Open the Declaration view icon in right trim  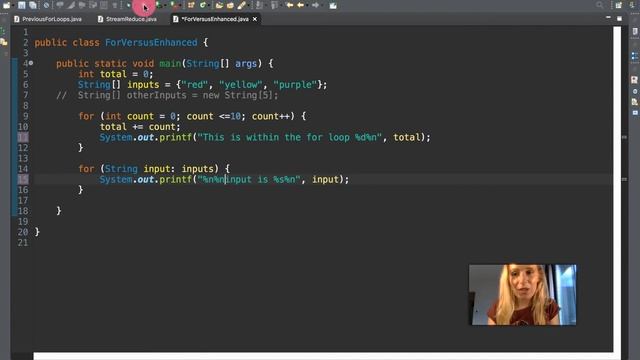pos(635,102)
